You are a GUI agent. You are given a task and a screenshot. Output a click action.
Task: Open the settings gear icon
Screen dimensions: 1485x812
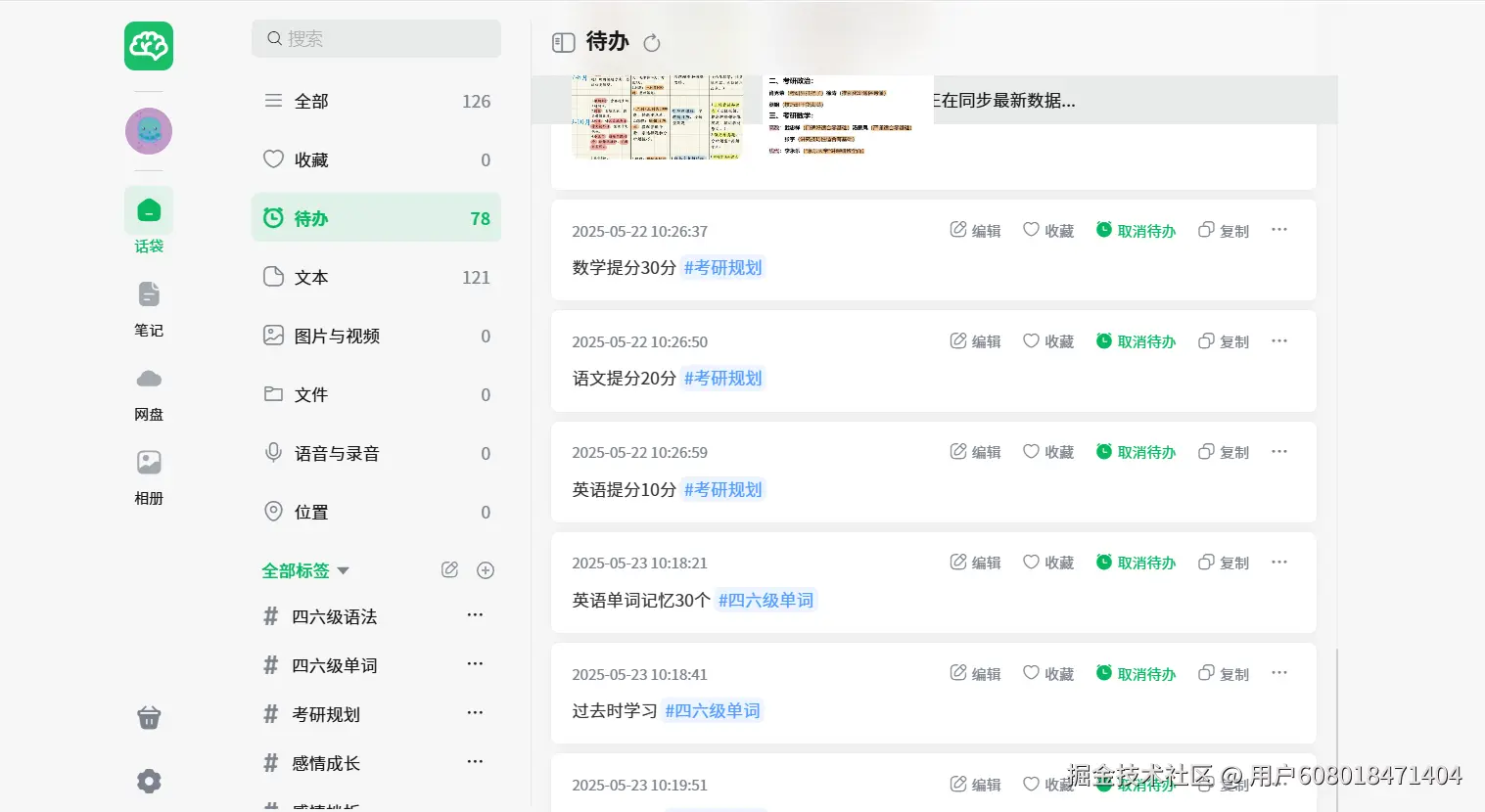pos(149,781)
